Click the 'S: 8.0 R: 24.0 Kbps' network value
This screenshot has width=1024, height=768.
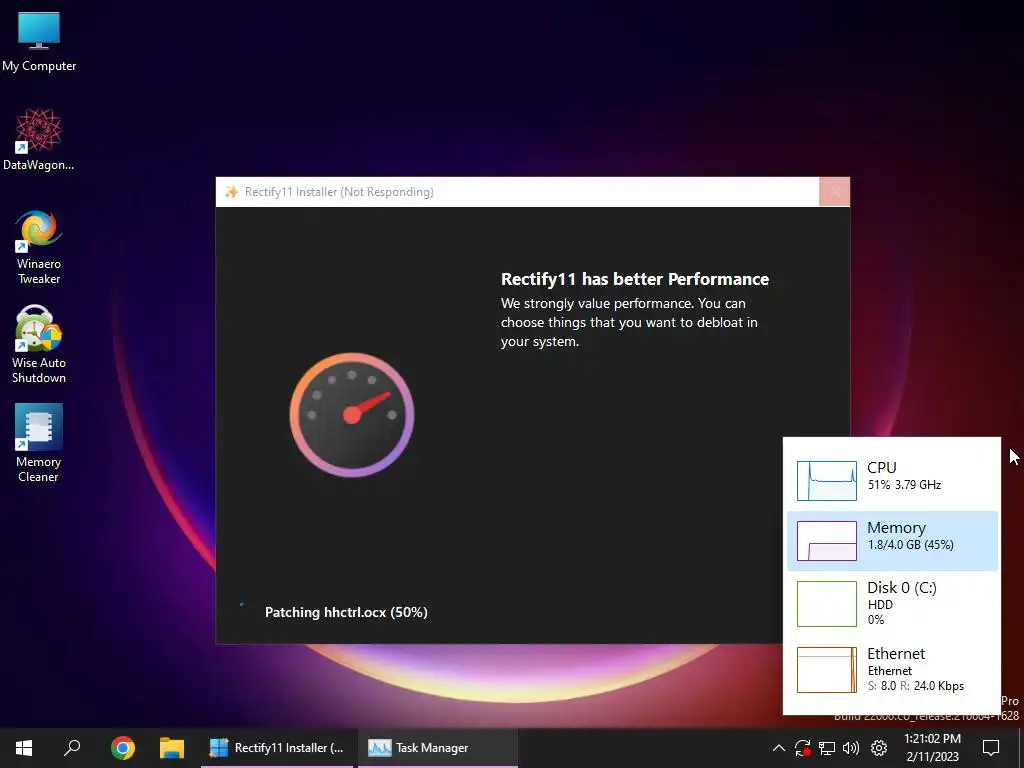[x=916, y=686]
